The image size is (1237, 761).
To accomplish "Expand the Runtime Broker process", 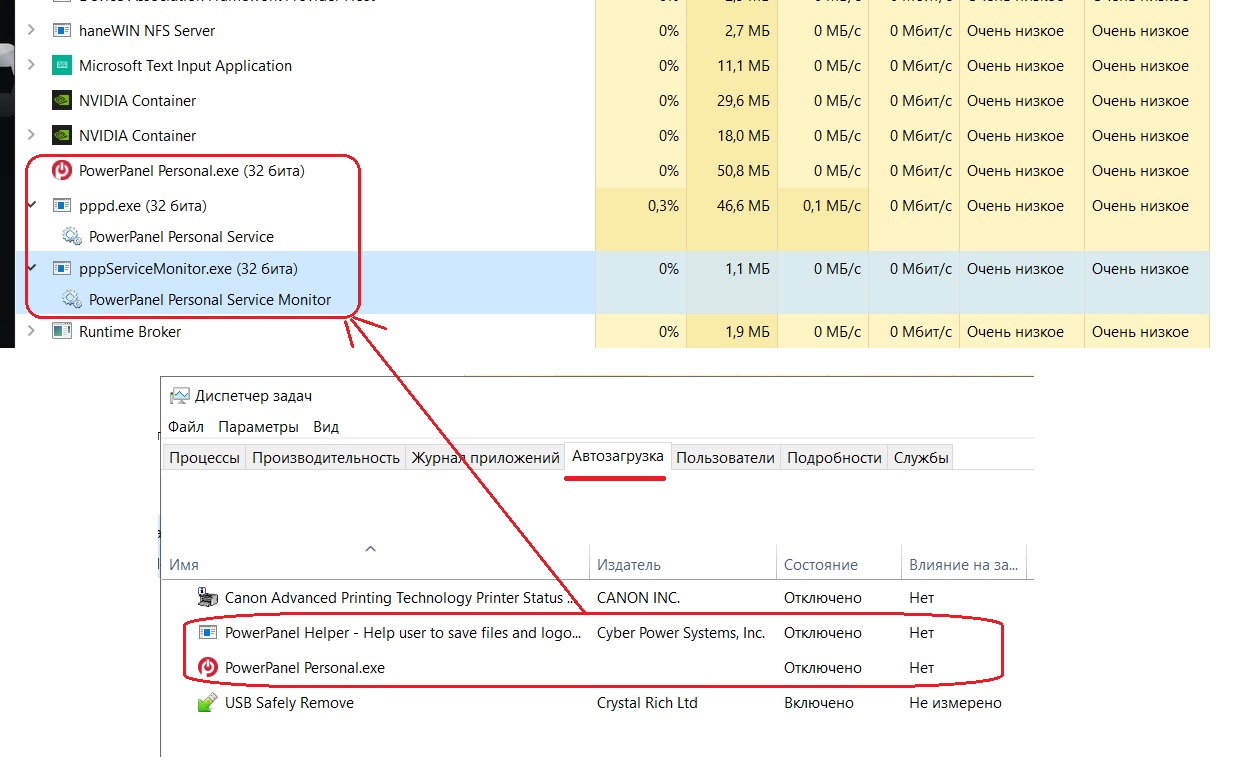I will (x=32, y=332).
